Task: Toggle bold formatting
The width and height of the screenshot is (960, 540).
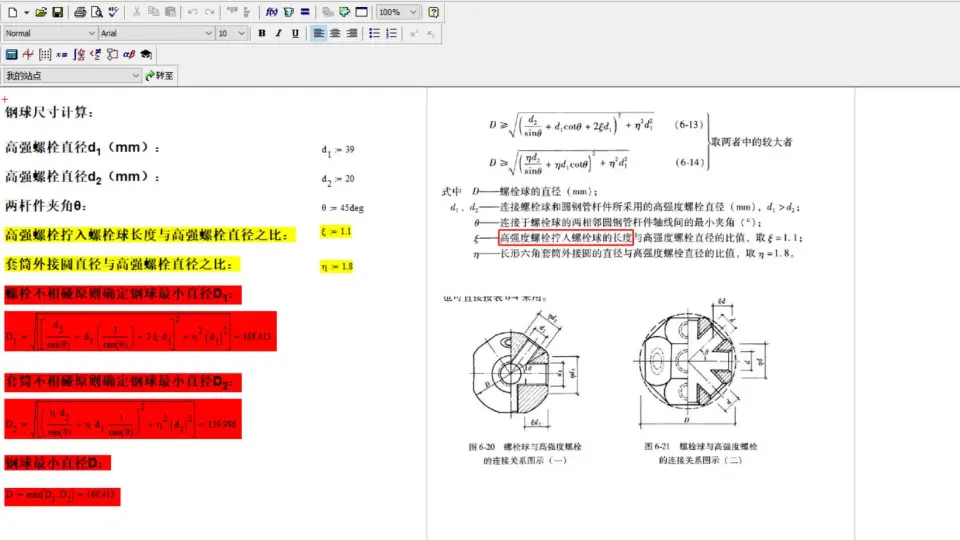Action: (x=262, y=33)
